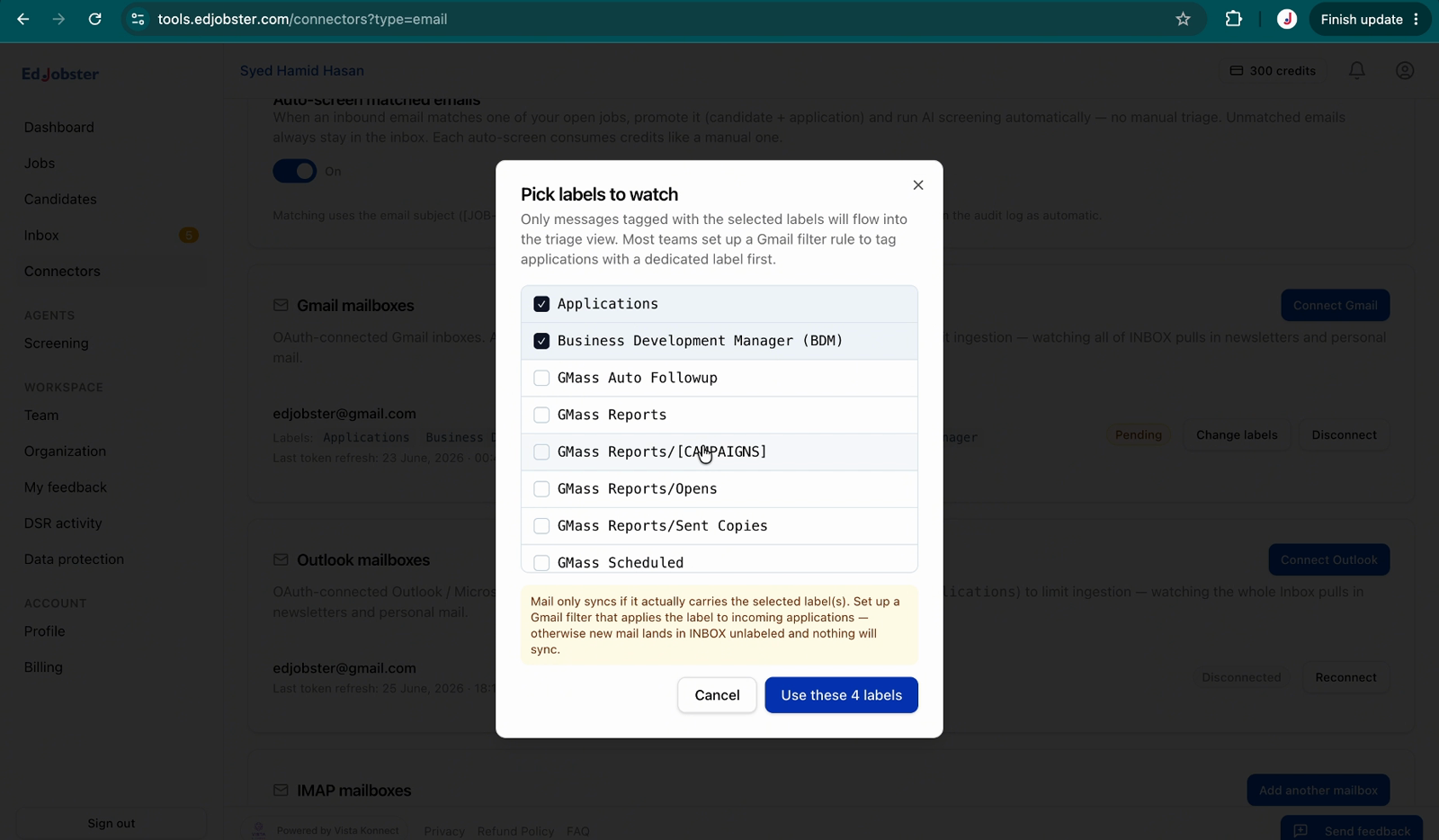Click the Inbox unread count badge
1439x840 pixels.
(x=188, y=235)
